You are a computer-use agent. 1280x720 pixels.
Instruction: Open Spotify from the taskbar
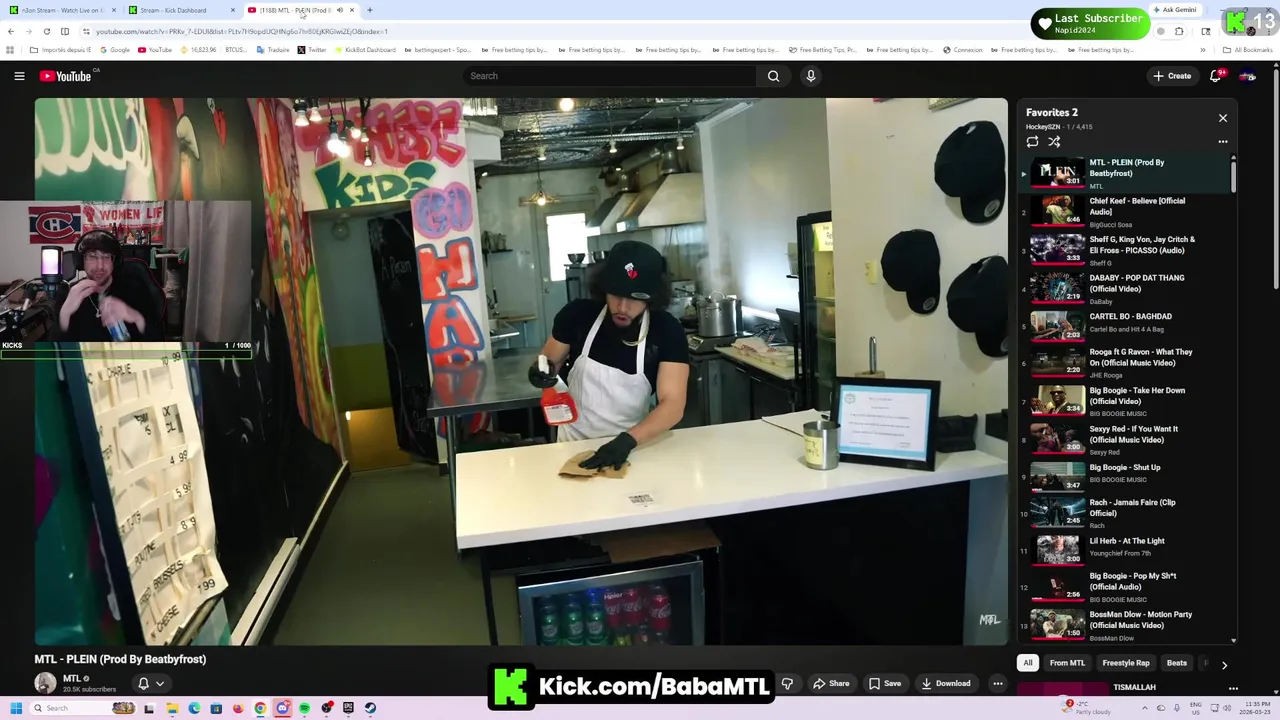pos(304,708)
